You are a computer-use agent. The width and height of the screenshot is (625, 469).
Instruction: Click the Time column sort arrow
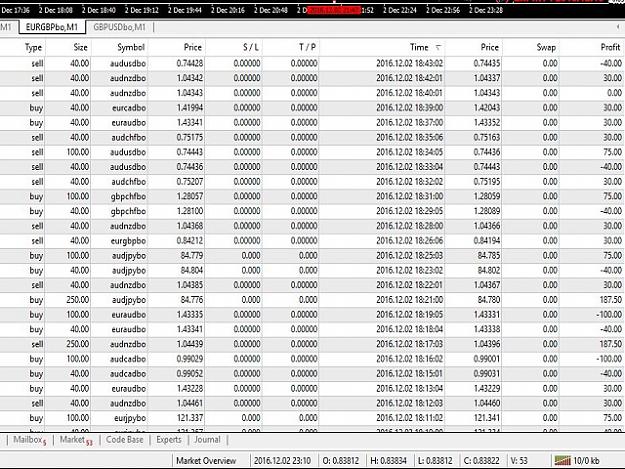coord(438,47)
